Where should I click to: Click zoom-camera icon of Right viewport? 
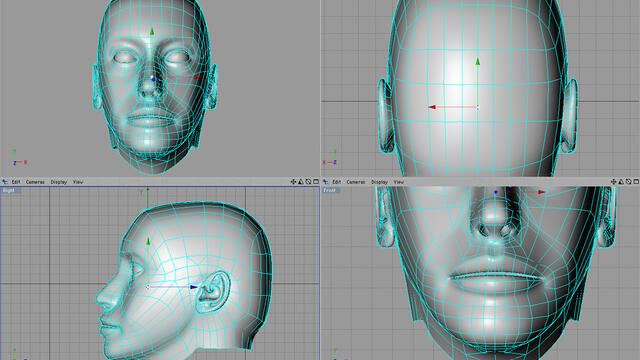point(301,182)
